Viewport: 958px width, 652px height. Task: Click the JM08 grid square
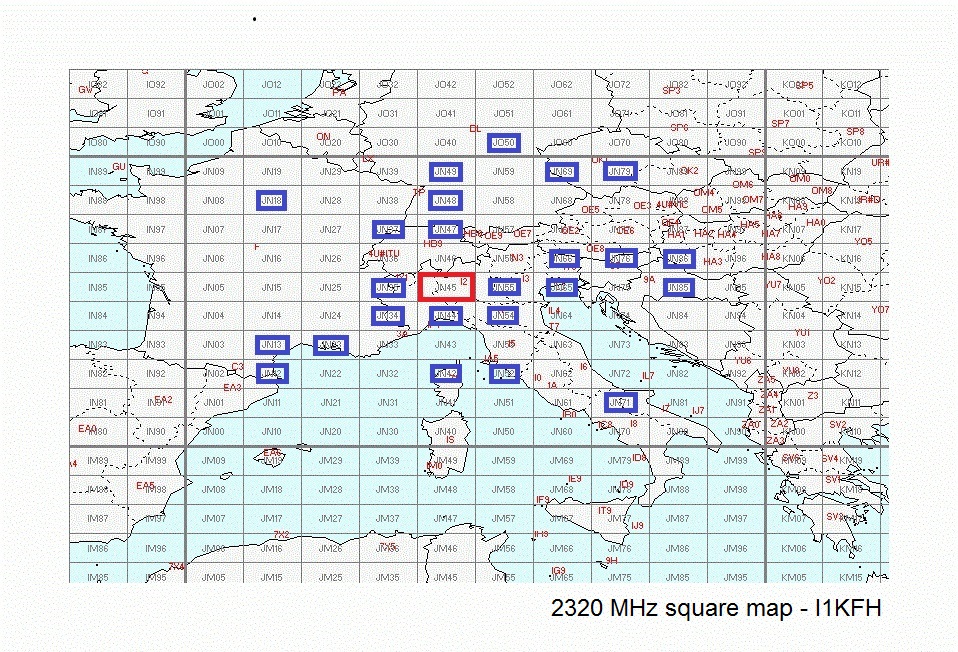tap(213, 489)
